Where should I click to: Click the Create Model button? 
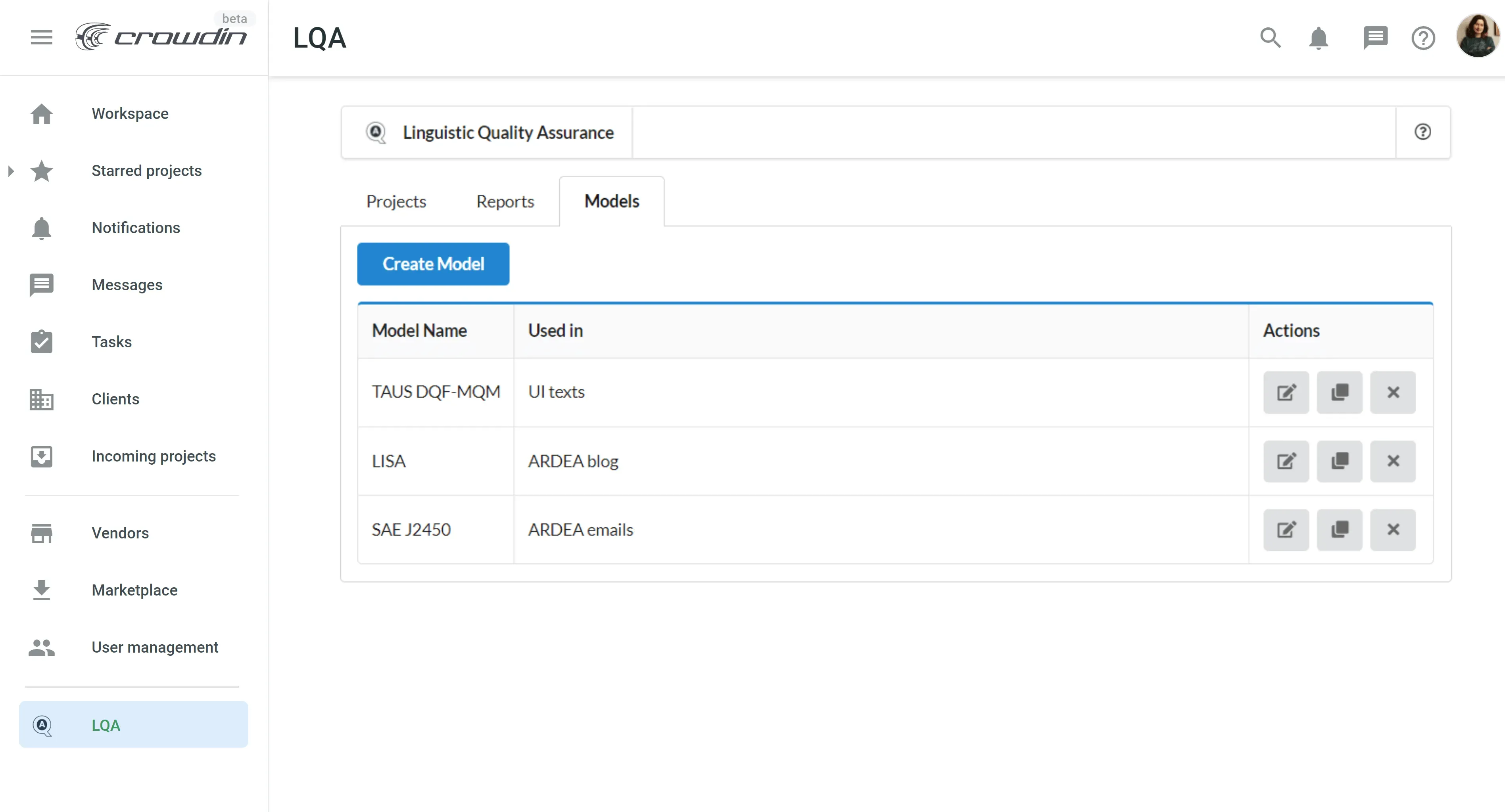(x=433, y=264)
